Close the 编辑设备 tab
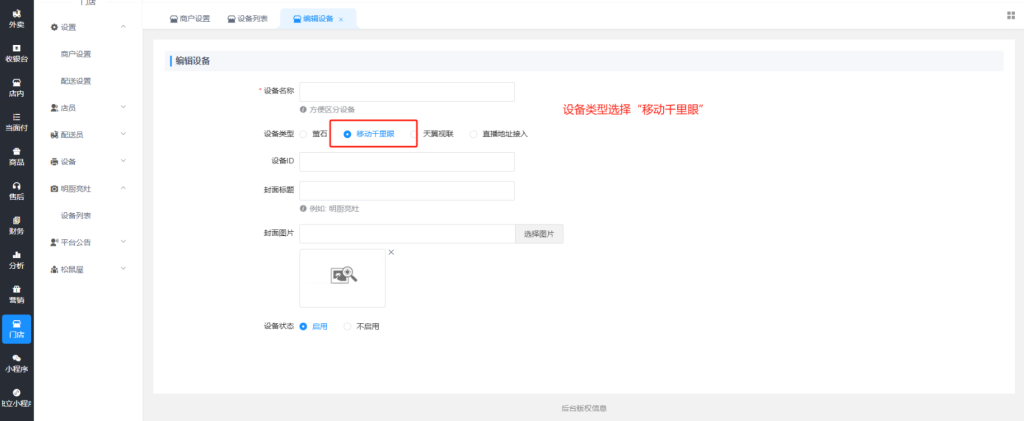 coord(341,20)
